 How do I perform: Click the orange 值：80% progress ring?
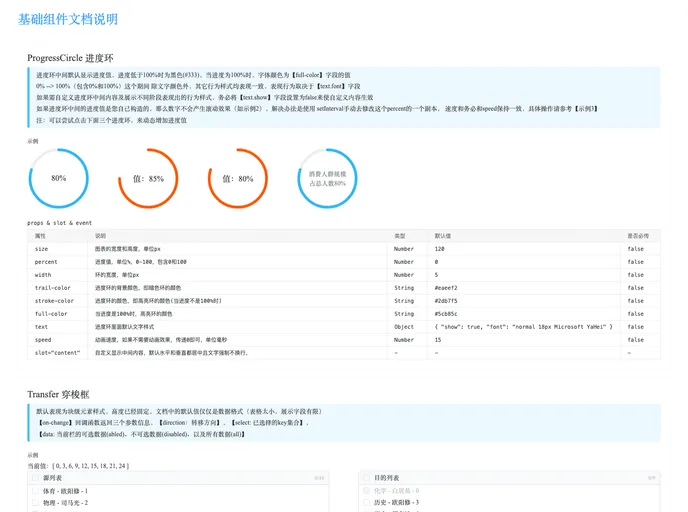pos(238,178)
